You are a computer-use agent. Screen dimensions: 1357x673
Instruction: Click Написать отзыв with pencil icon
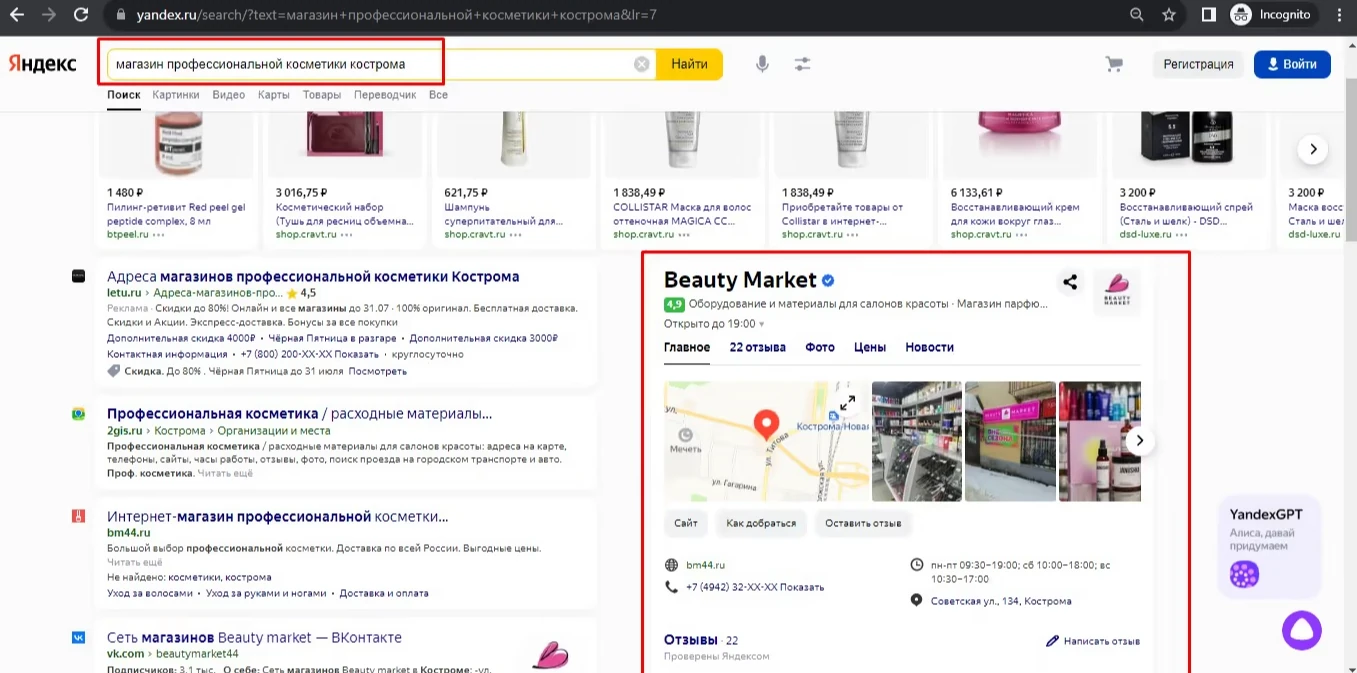(1093, 641)
